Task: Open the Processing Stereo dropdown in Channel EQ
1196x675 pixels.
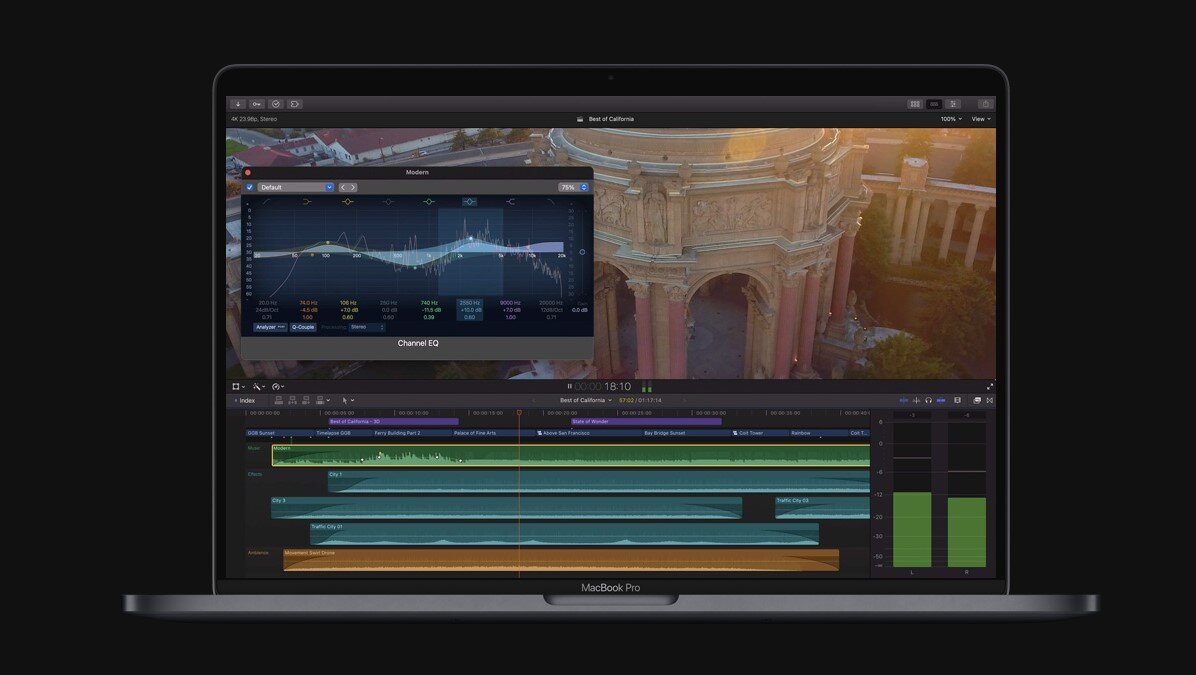Action: [367, 327]
